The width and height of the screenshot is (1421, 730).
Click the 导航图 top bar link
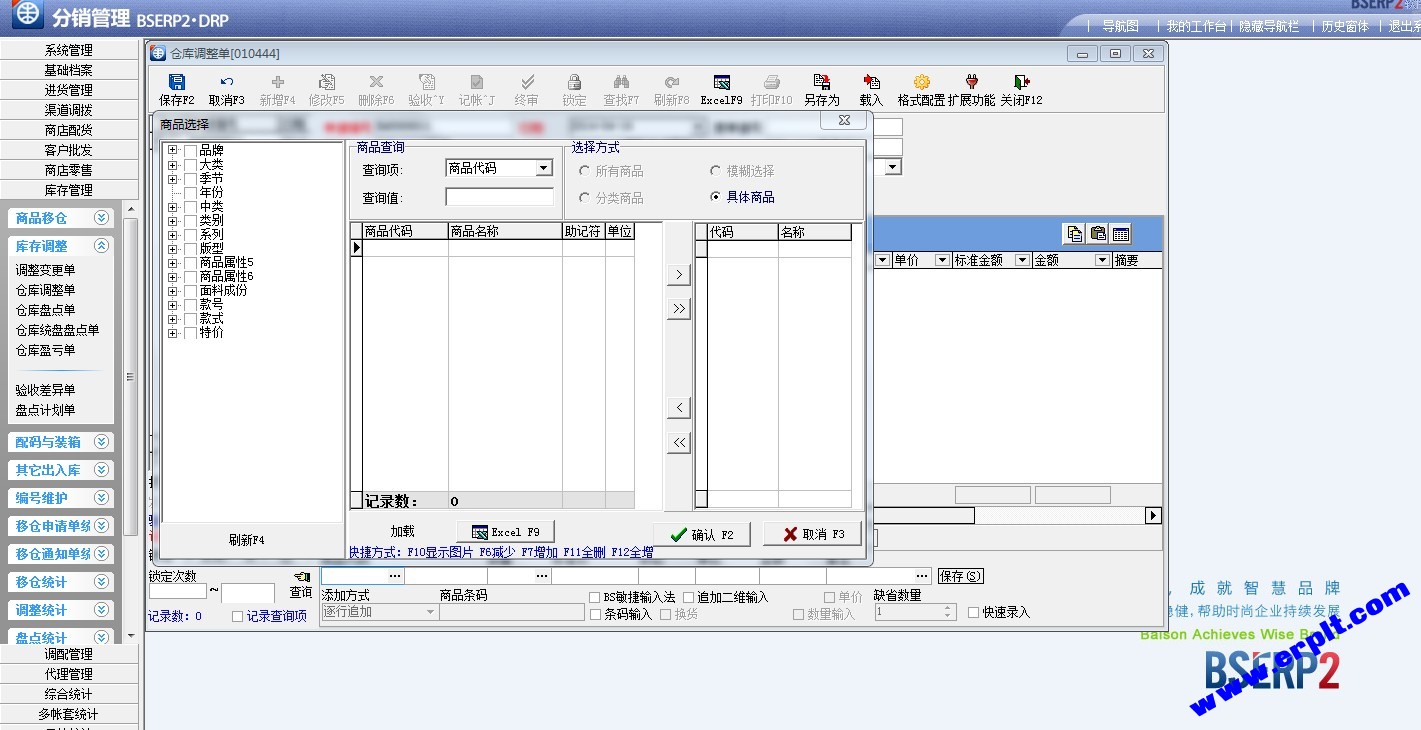tap(1120, 26)
